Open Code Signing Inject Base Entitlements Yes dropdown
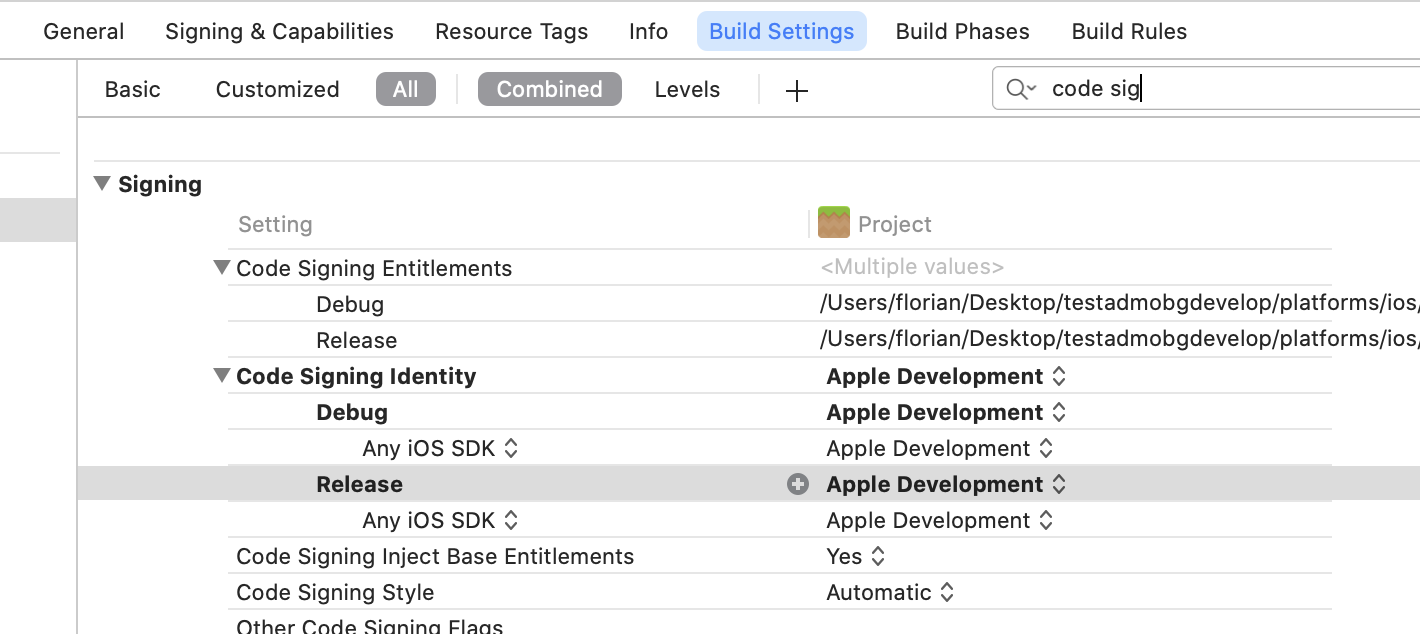This screenshot has height=634, width=1420. coord(856,557)
